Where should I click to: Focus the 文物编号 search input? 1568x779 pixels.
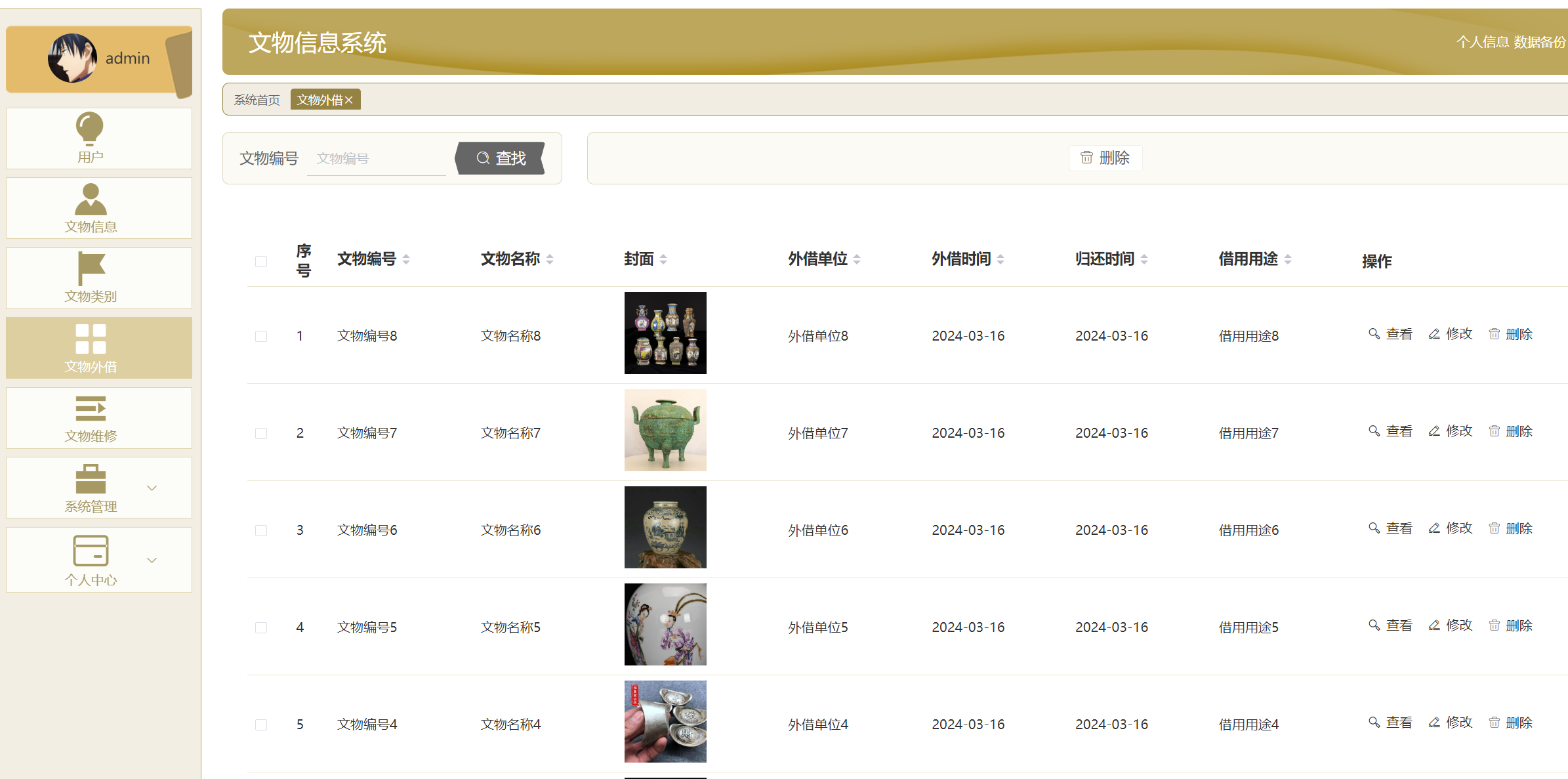point(377,159)
